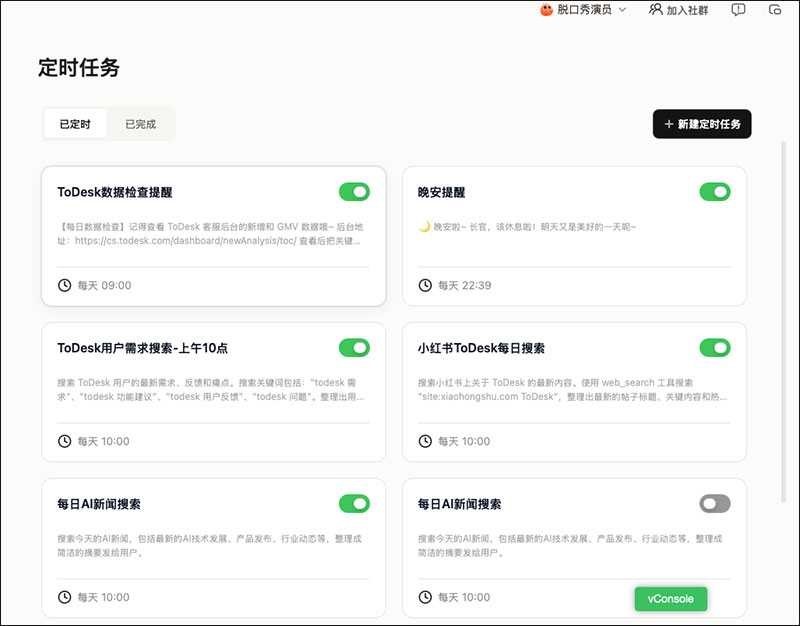Click clock icon on ToDesk数据检查提醒 card

click(x=64, y=285)
